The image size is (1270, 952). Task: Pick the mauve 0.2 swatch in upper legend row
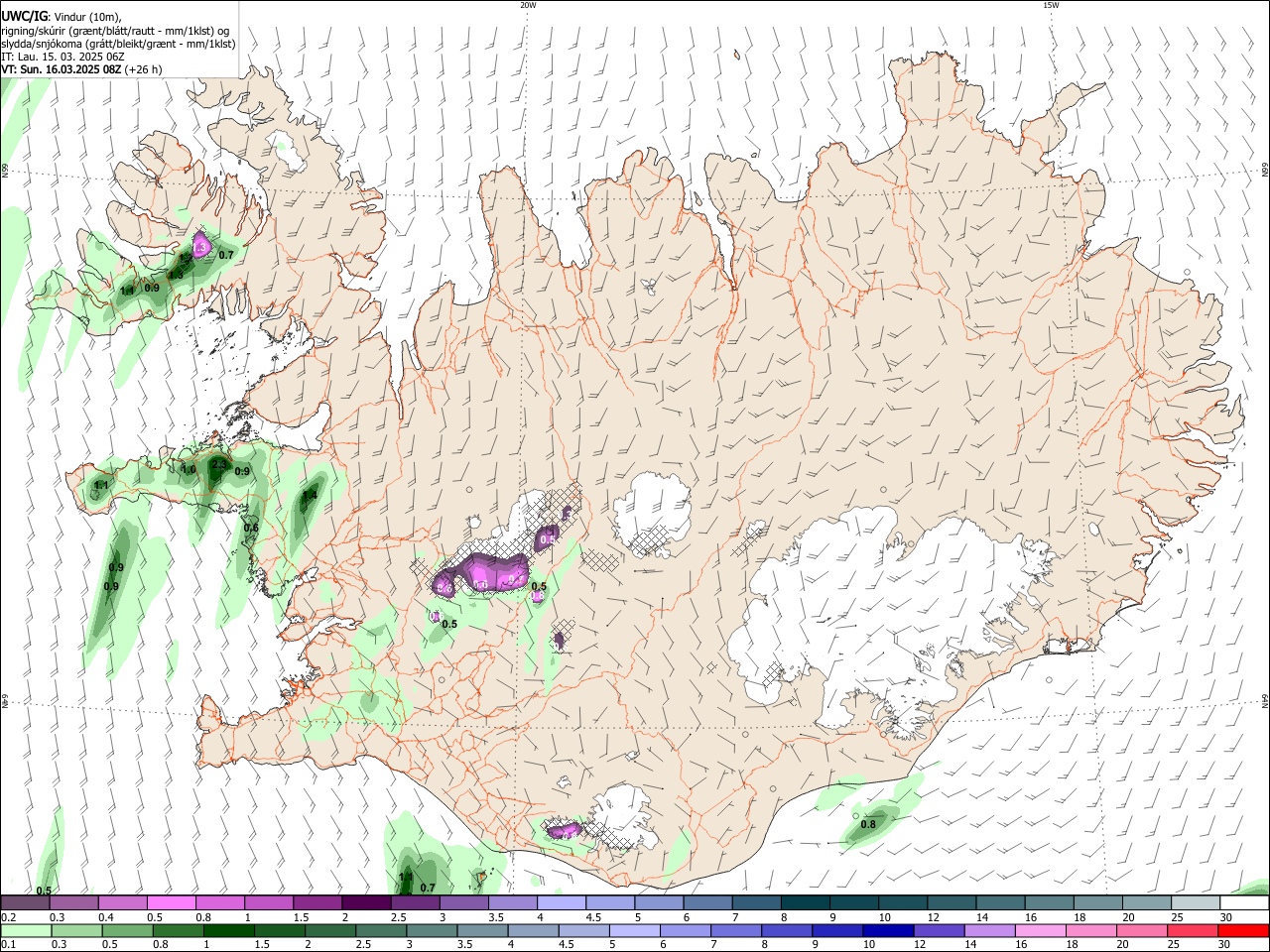(x=25, y=902)
